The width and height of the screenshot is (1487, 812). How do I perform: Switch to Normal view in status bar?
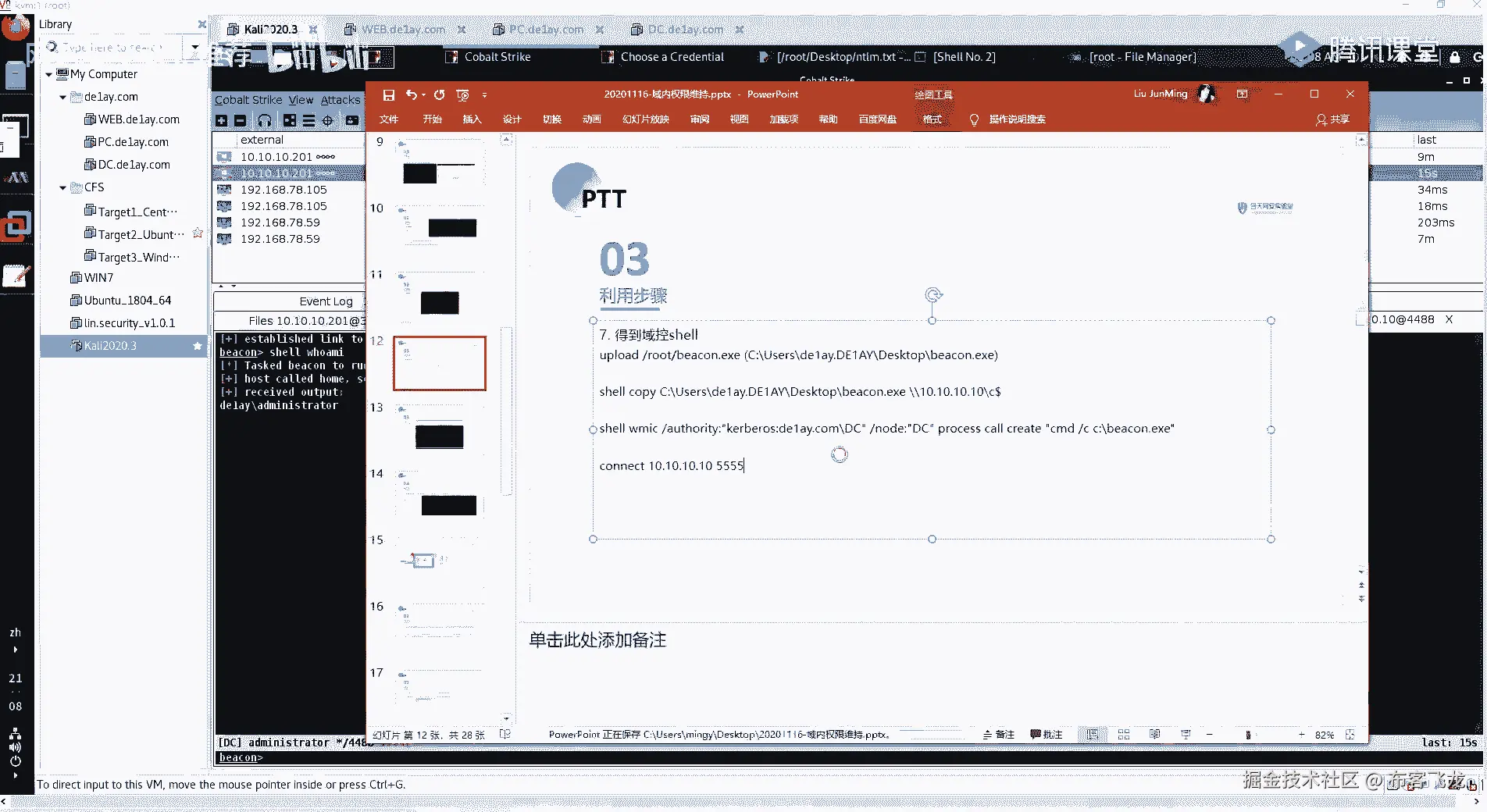coord(1093,735)
